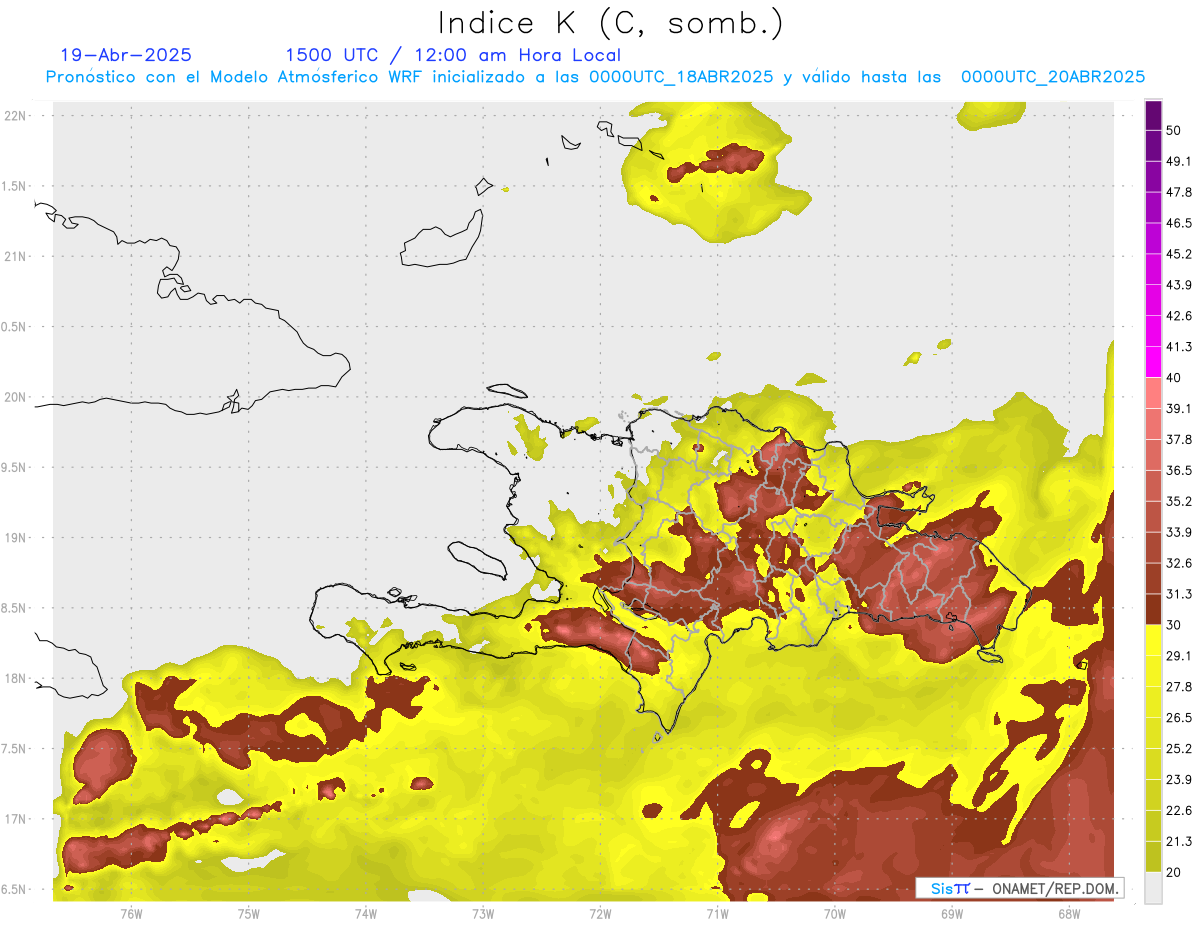
Task: Click the colorbar value 37.8
Action: pyautogui.click(x=1179, y=439)
